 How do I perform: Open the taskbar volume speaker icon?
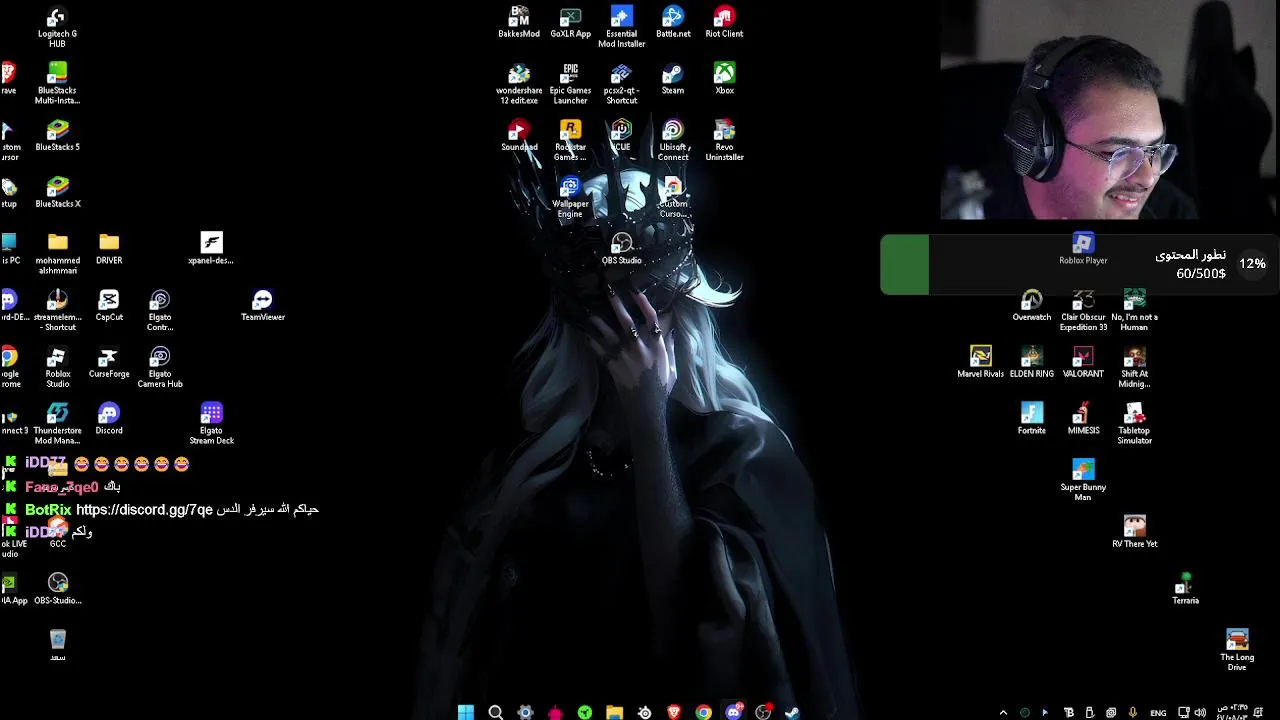(1200, 713)
